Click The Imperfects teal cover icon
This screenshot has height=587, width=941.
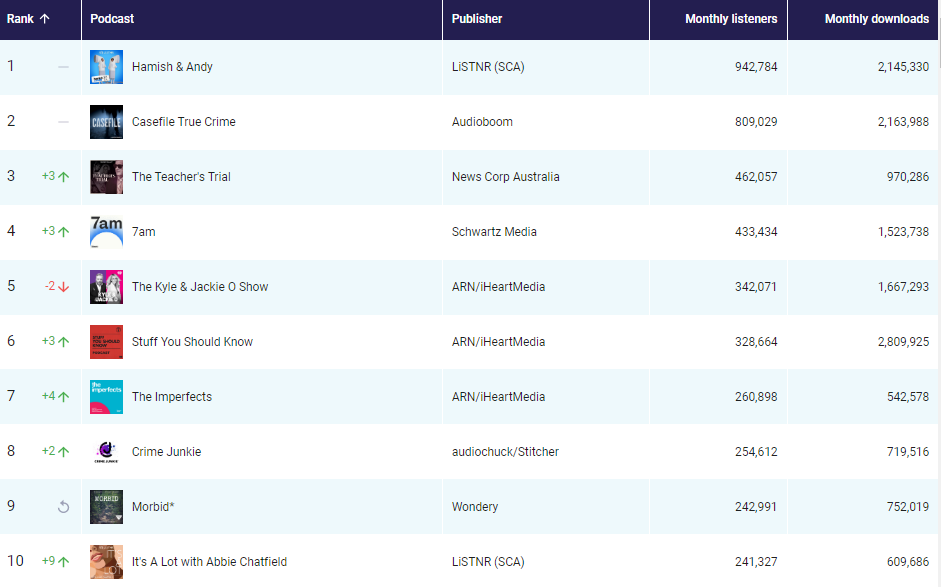[x=106, y=397]
